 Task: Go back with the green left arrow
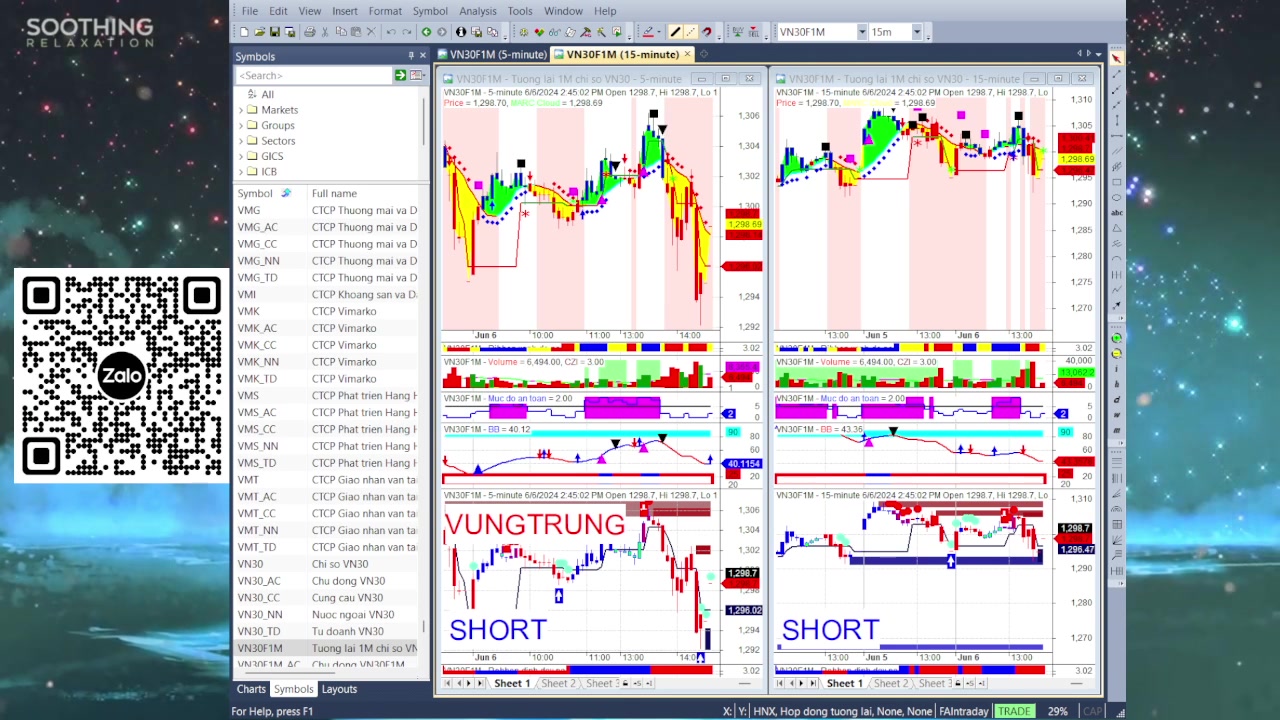[x=426, y=32]
